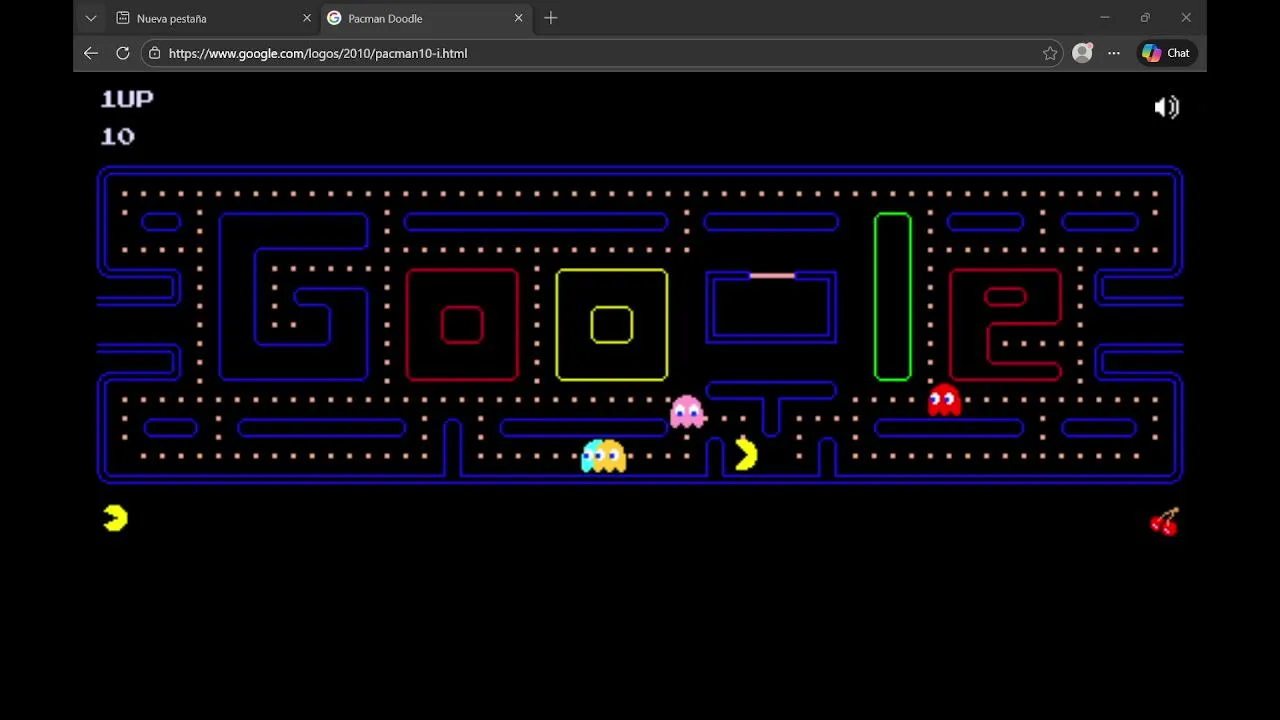Click the small red inner o square
The image size is (1280, 720).
click(462, 325)
